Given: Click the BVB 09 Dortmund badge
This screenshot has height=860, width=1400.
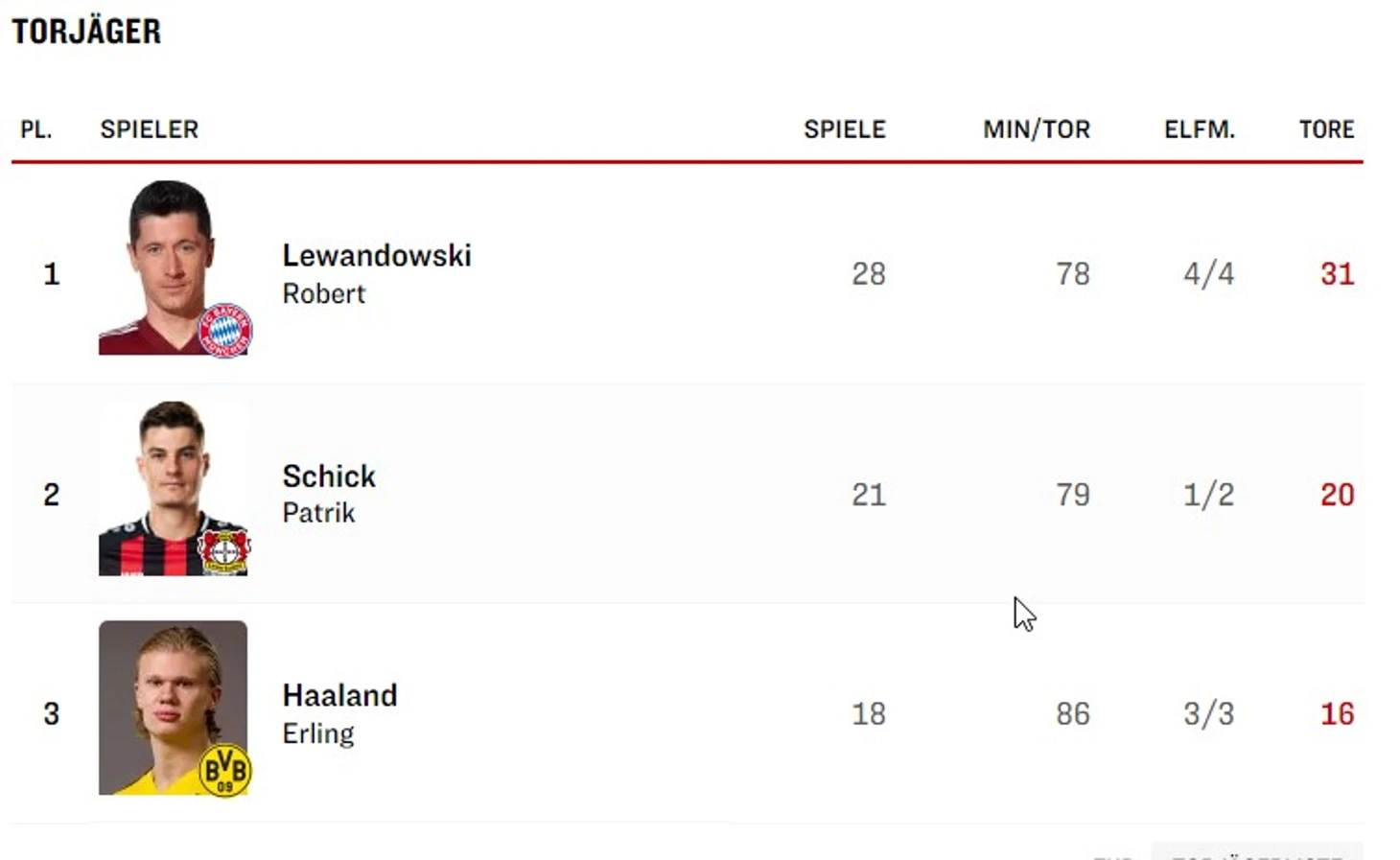Looking at the screenshot, I should [x=224, y=770].
